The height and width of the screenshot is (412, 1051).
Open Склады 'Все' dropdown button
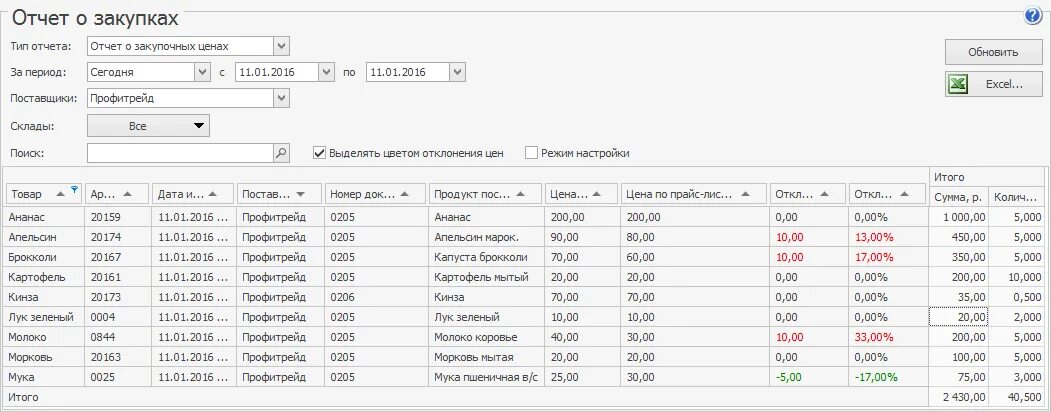(149, 126)
